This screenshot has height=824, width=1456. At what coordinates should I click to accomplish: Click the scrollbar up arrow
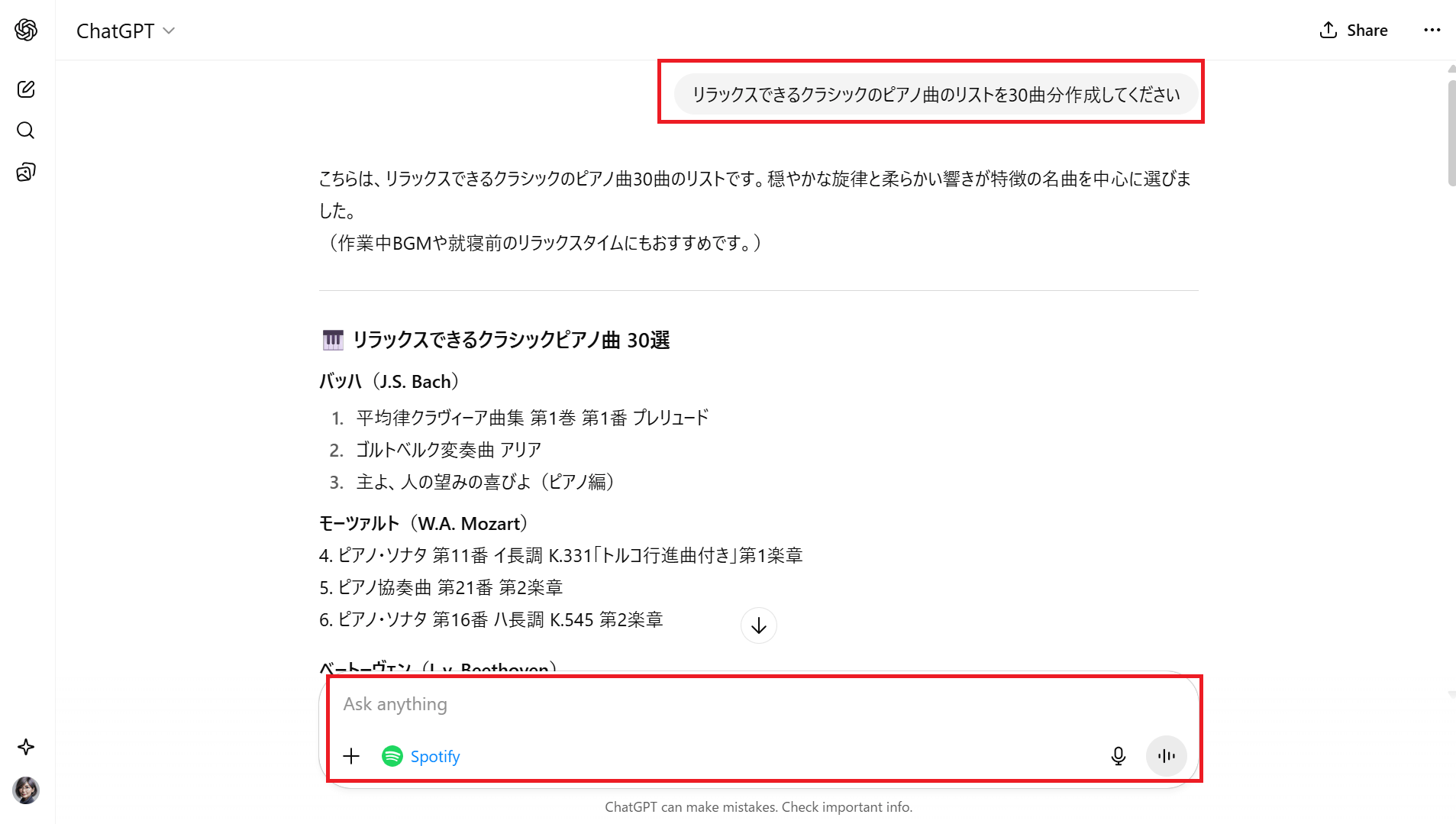click(1451, 69)
